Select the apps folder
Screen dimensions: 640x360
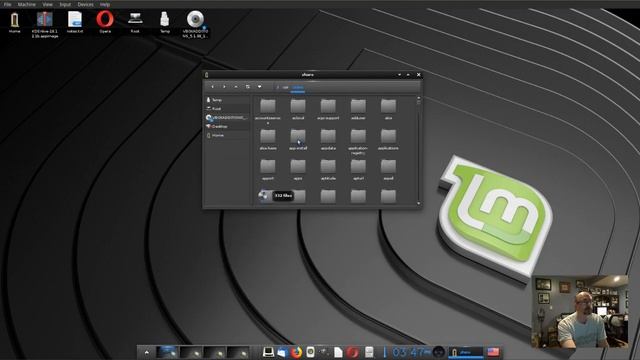tap(298, 170)
